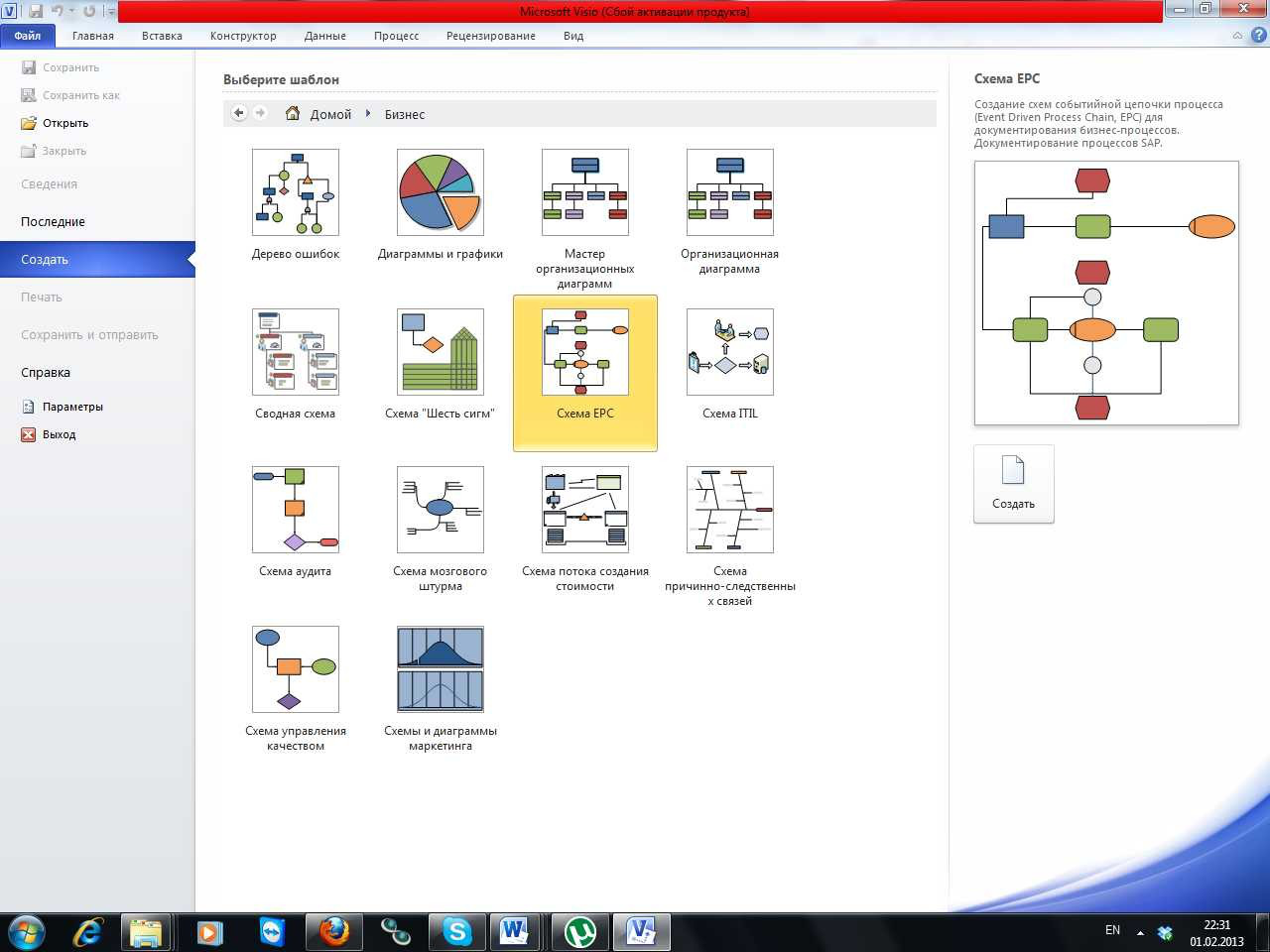
Task: Open help via the blue question mark icon
Action: [1258, 35]
